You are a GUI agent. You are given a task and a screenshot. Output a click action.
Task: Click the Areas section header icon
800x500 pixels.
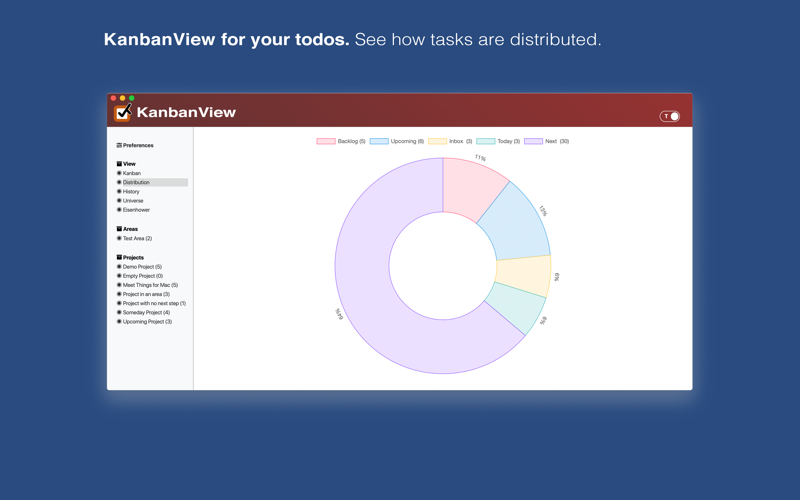coord(119,229)
